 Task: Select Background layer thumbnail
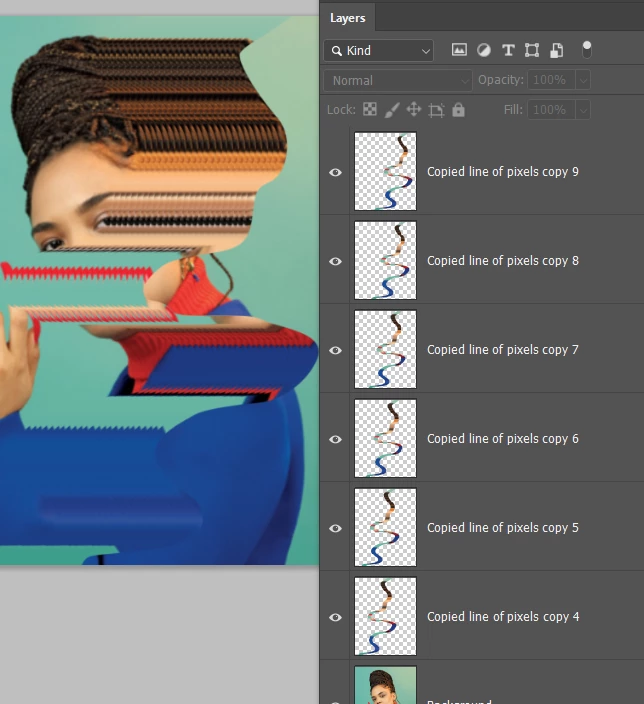tap(385, 685)
